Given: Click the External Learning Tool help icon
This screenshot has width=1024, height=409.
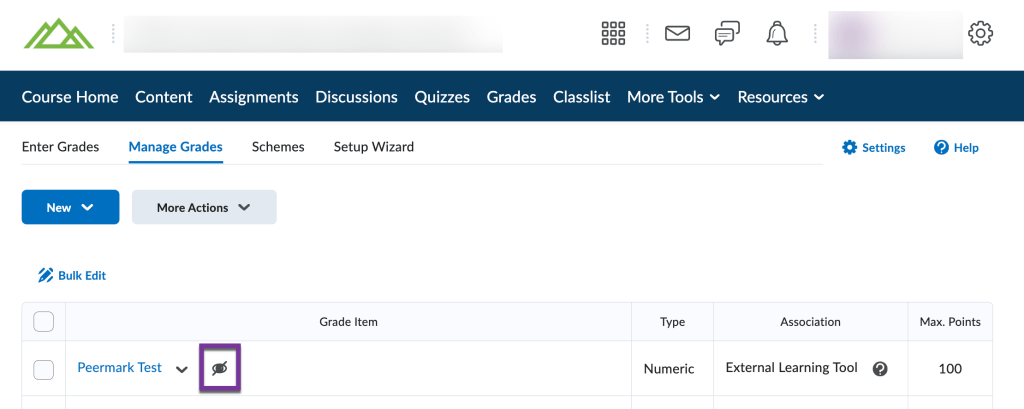Looking at the screenshot, I should pyautogui.click(x=880, y=368).
